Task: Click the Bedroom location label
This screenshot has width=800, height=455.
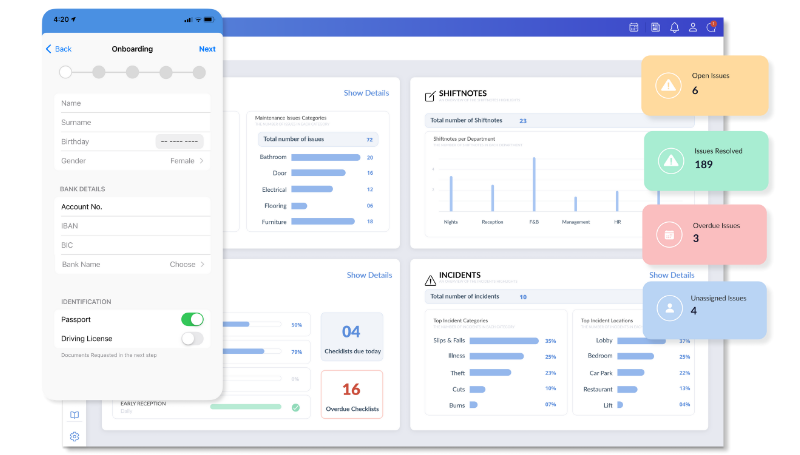Action: (x=599, y=356)
